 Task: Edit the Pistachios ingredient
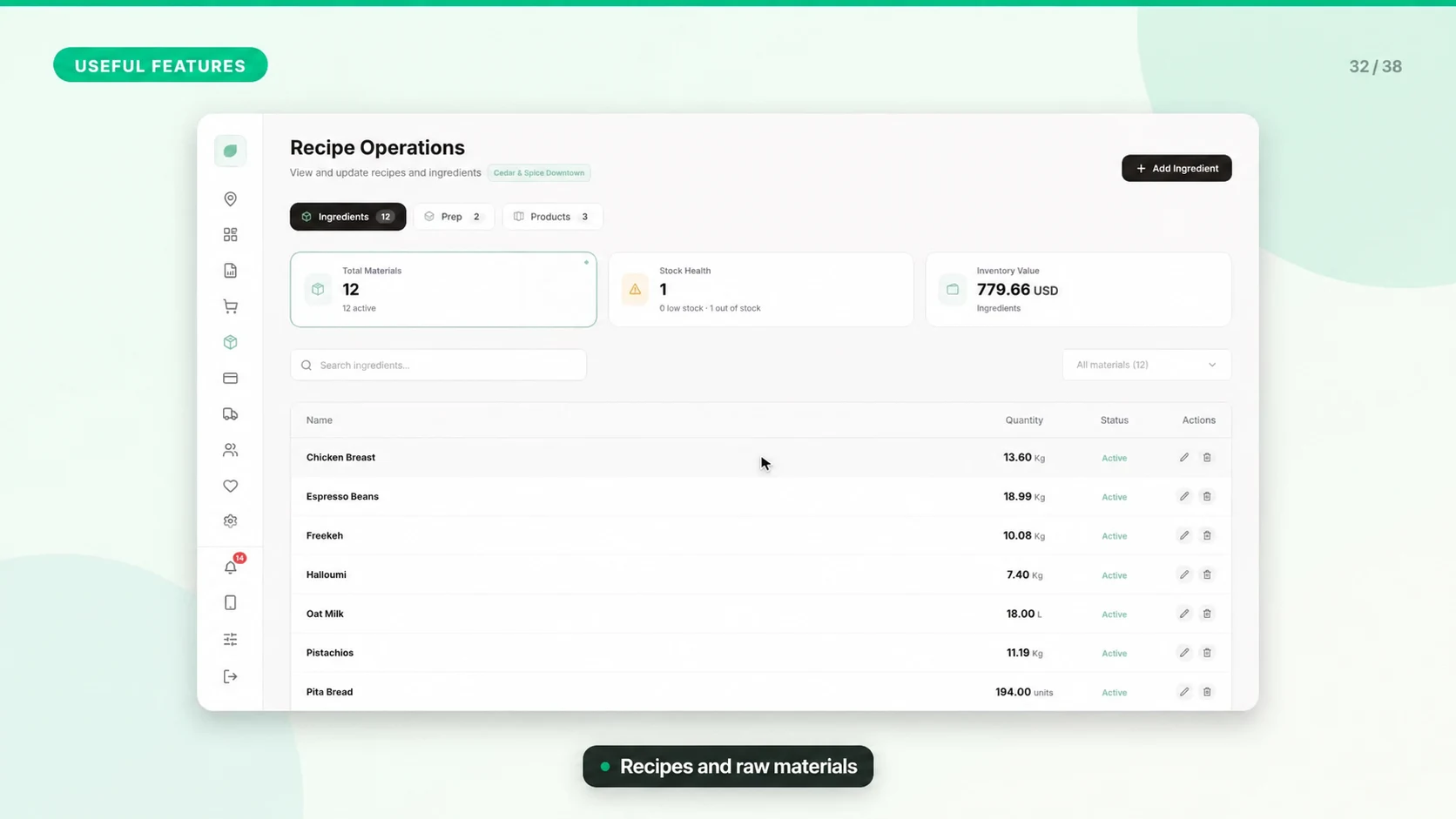pyautogui.click(x=1184, y=653)
